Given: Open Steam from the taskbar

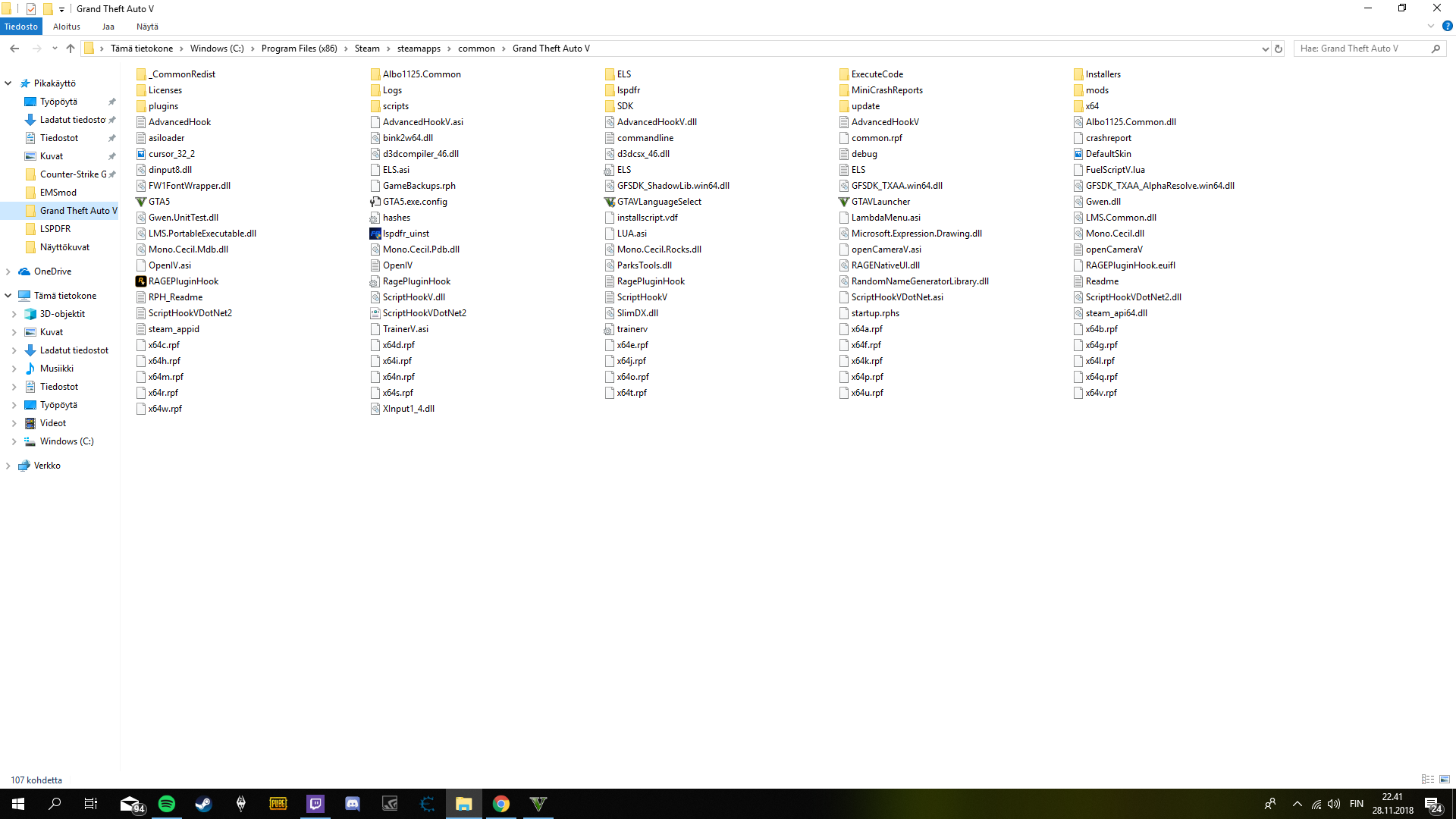Looking at the screenshot, I should pos(203,804).
